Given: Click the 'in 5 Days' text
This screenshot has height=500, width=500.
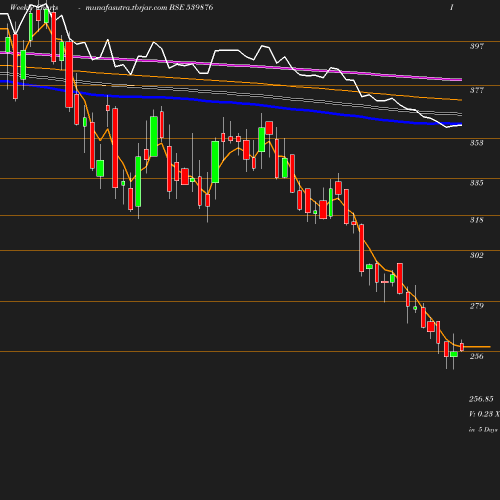Looking at the screenshot, I should 483,429.
